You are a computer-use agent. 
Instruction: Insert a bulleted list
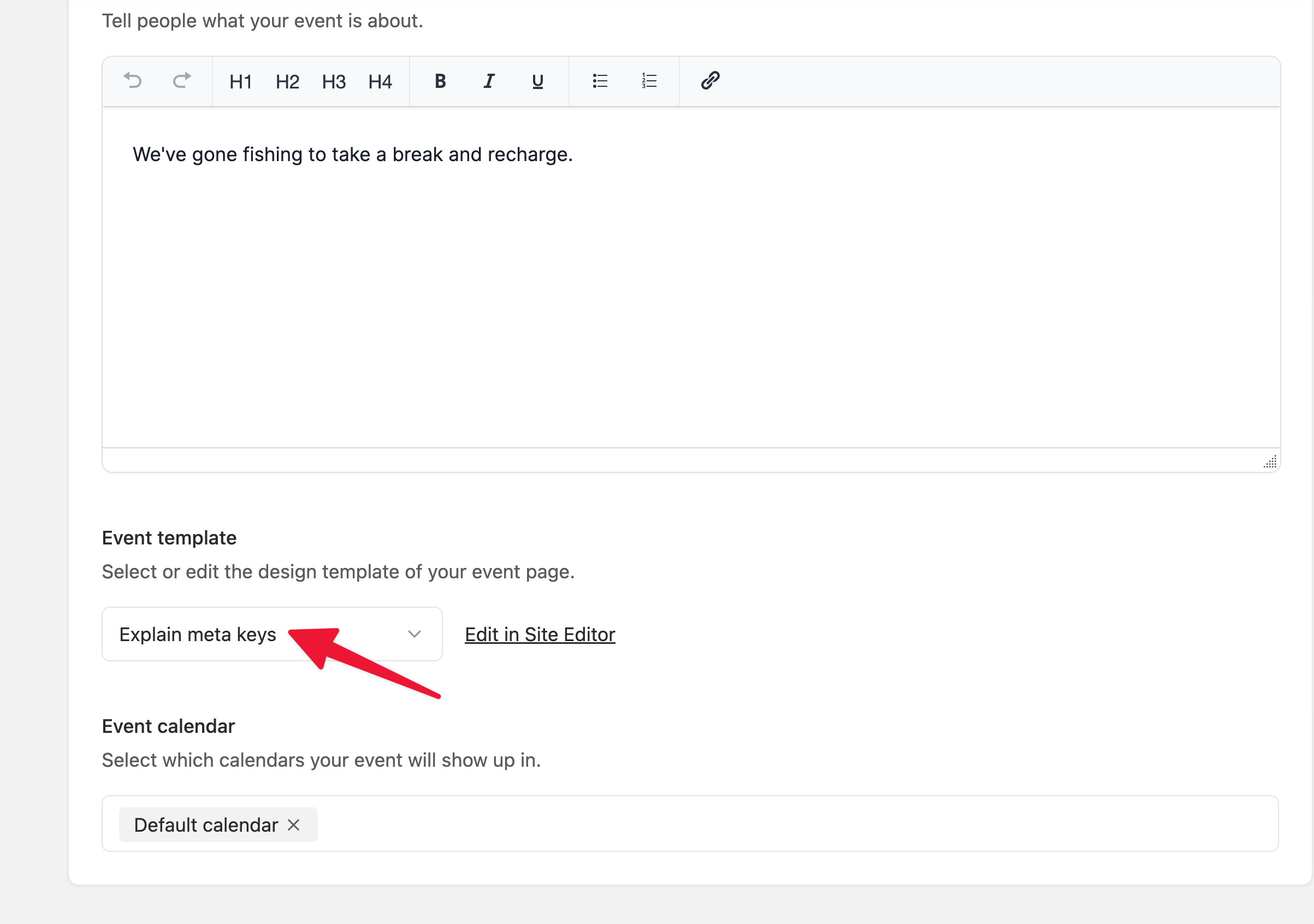click(600, 81)
